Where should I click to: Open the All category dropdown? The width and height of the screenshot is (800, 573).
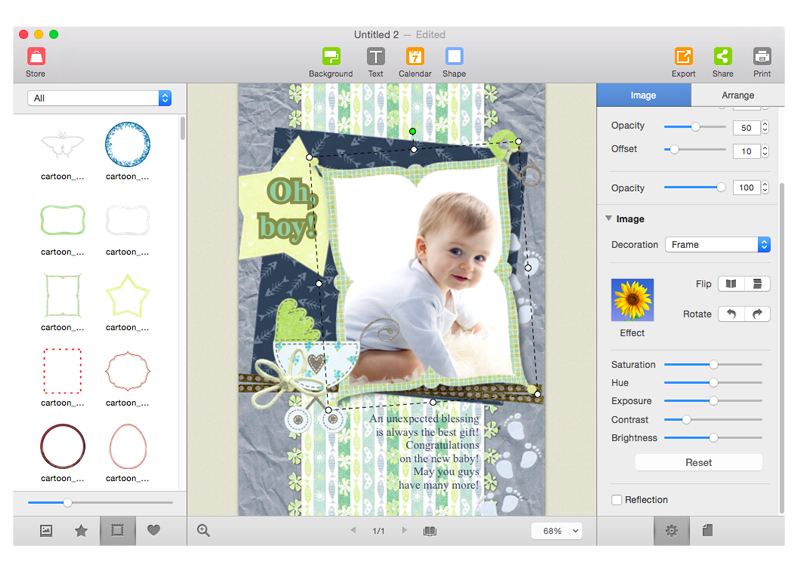[99, 98]
